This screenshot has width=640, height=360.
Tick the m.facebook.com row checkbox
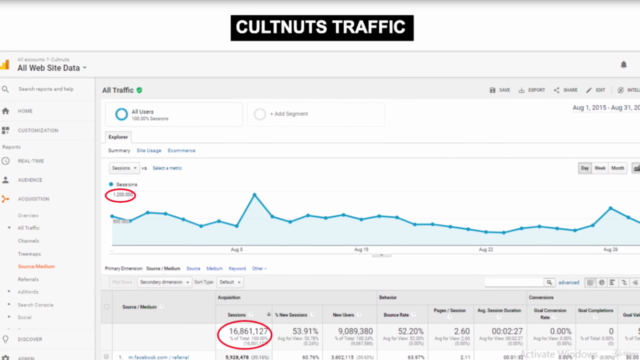[107, 357]
